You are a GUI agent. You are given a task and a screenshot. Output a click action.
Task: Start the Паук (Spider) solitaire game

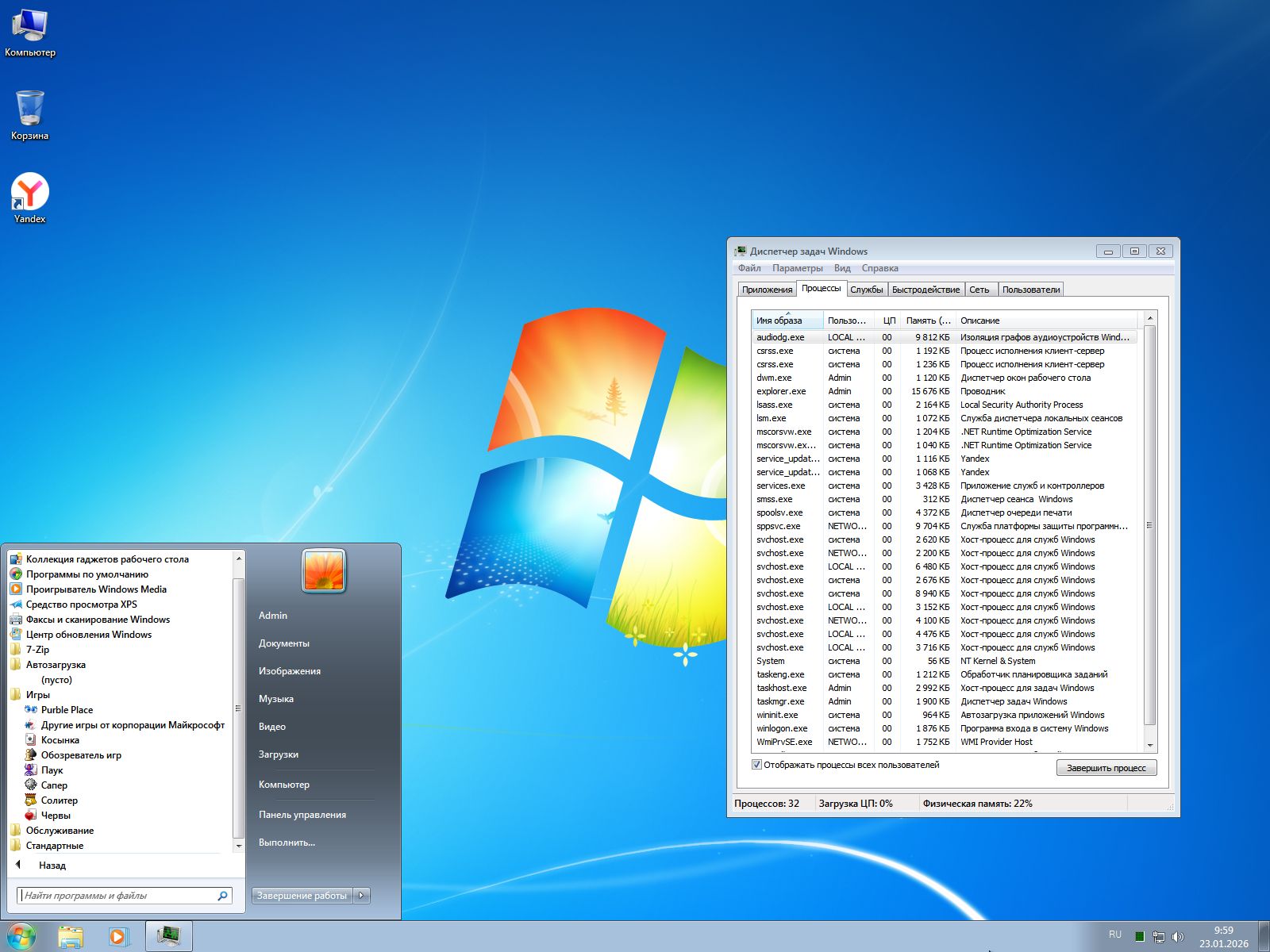(x=52, y=770)
